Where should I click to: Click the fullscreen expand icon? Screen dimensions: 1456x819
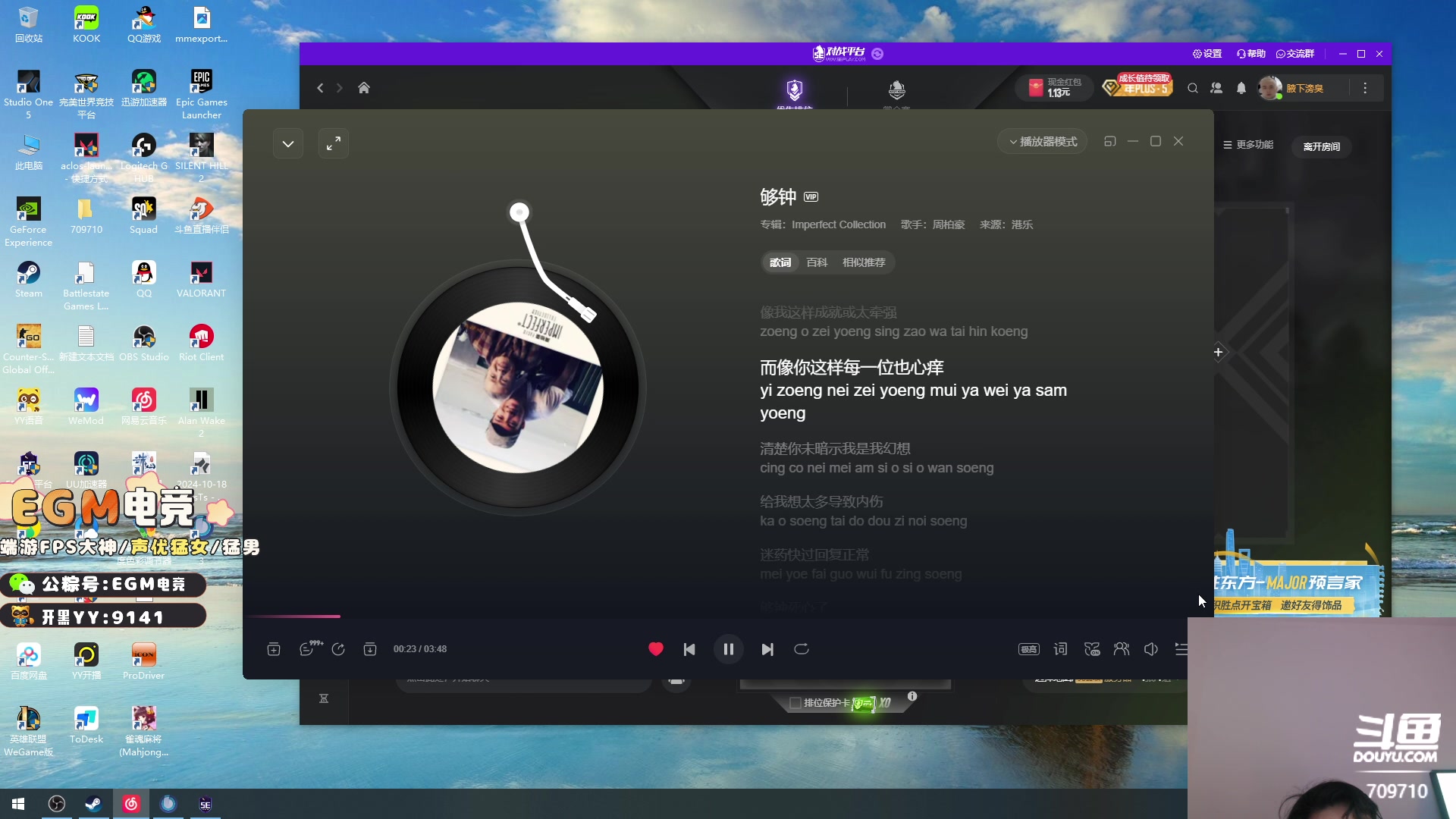[x=333, y=141]
